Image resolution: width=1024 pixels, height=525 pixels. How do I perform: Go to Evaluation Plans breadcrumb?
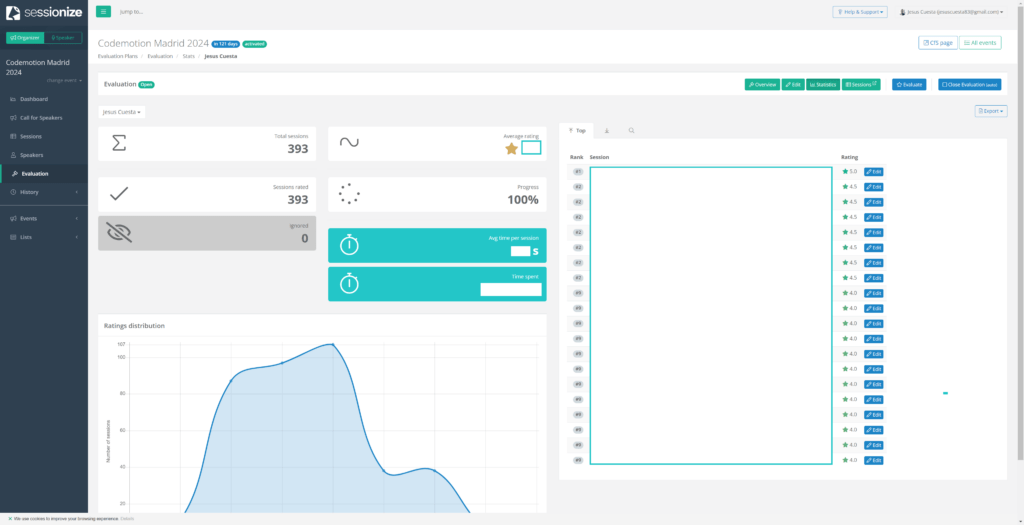tap(118, 56)
